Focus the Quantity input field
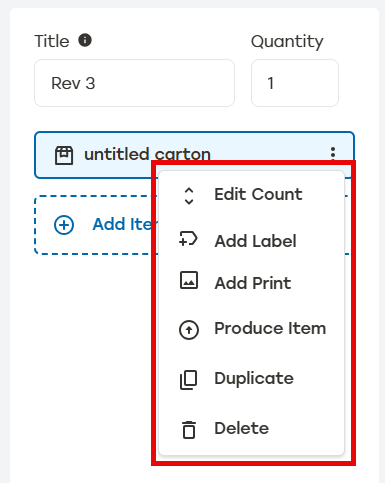Image resolution: width=385 pixels, height=483 pixels. pyautogui.click(x=295, y=83)
